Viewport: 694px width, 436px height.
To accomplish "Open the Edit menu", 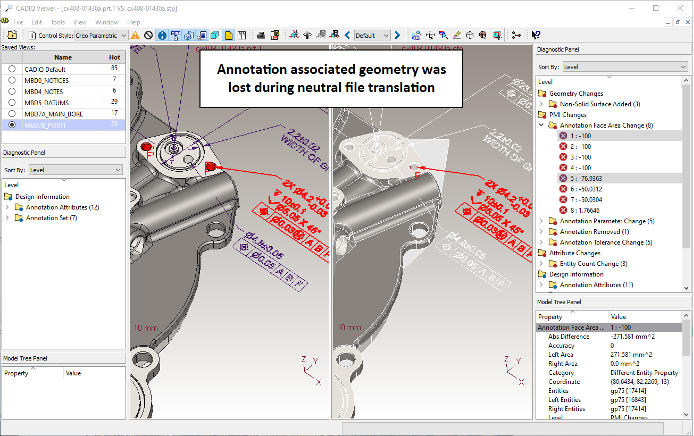I will [x=37, y=22].
